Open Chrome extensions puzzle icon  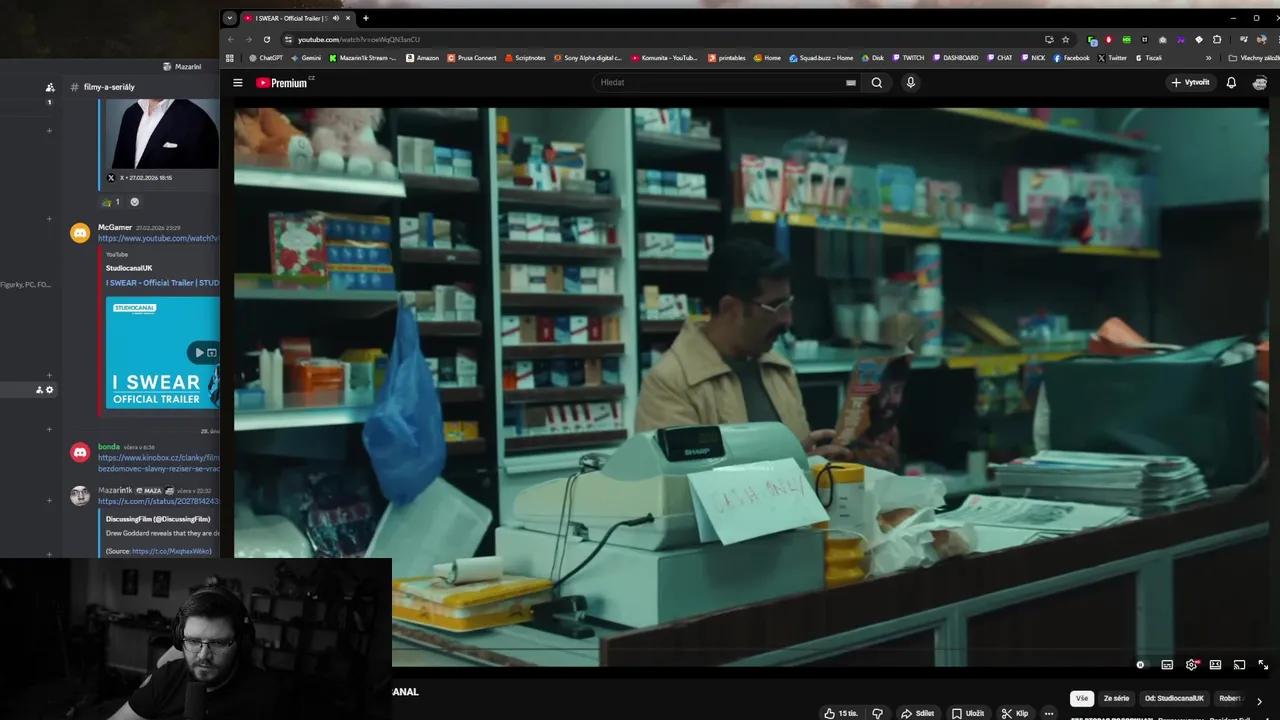1217,40
